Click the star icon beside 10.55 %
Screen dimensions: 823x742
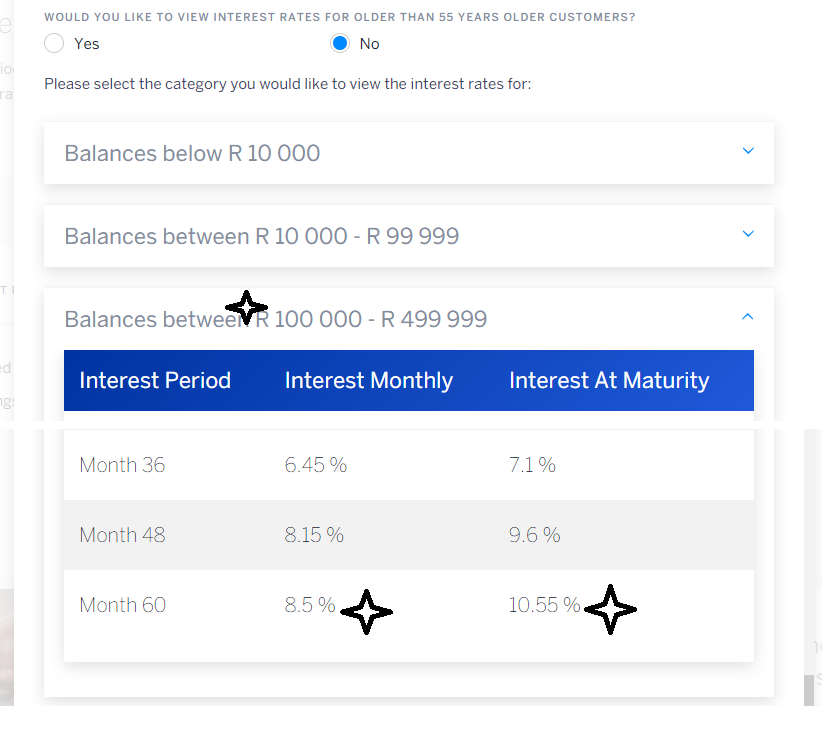tap(610, 609)
